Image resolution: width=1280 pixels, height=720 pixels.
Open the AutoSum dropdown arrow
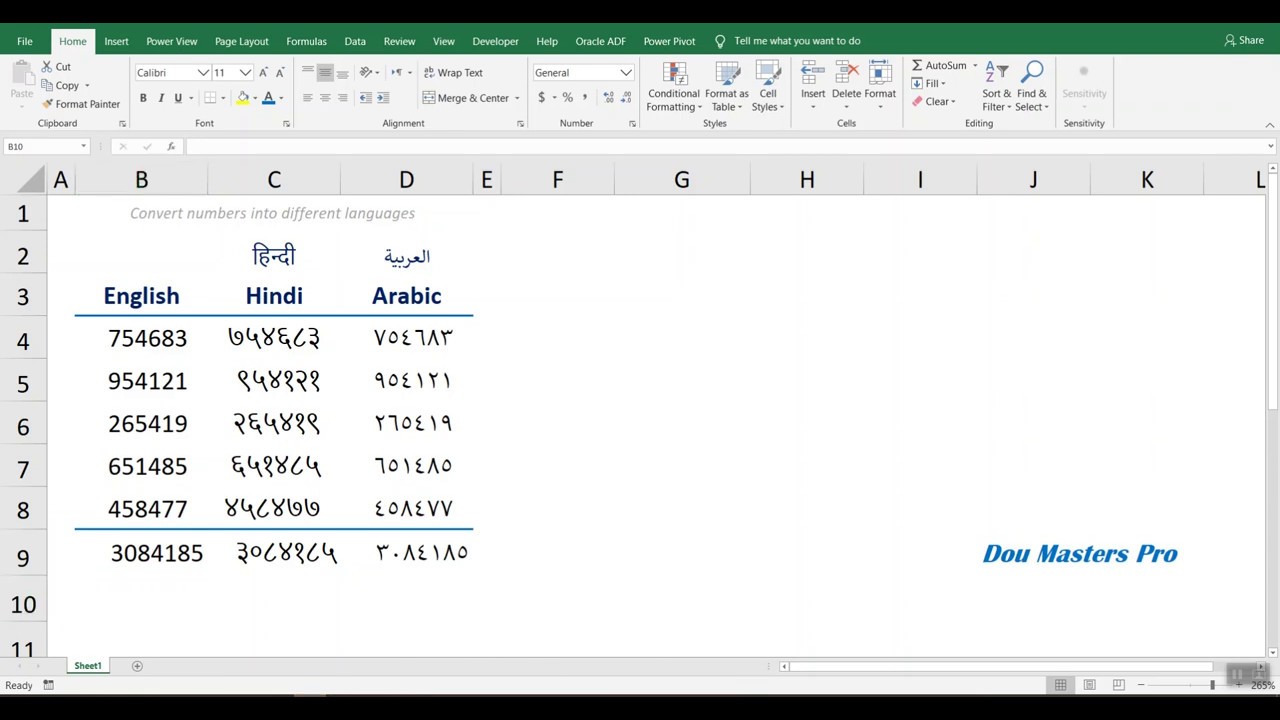point(974,66)
